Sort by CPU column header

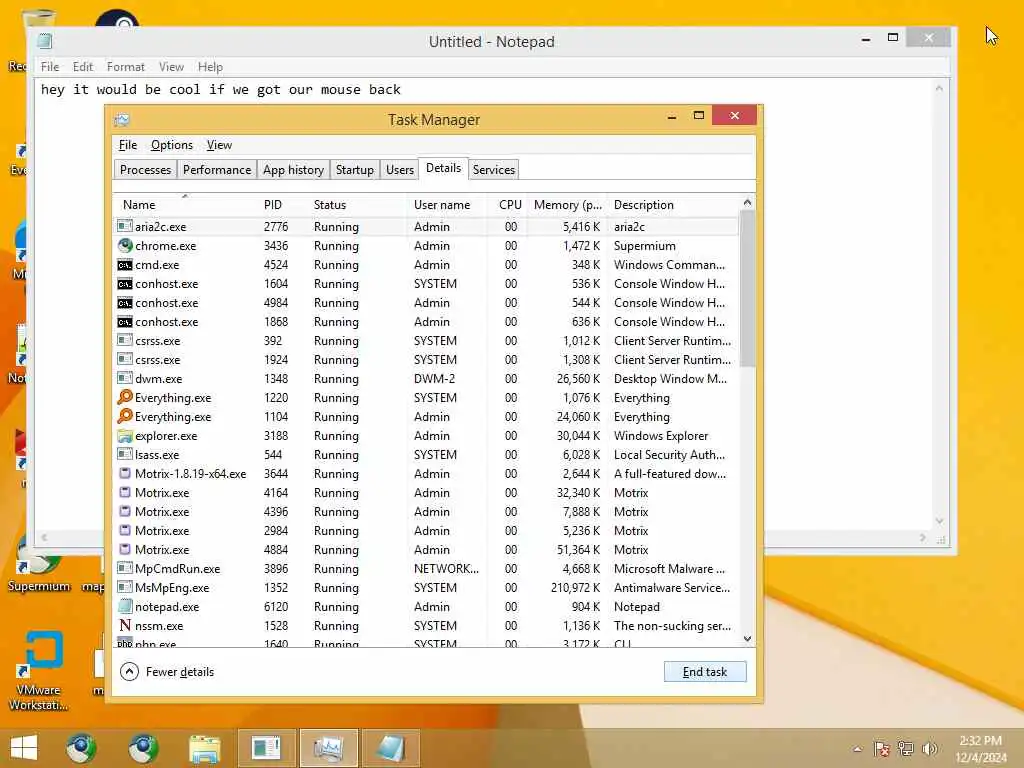(x=507, y=204)
